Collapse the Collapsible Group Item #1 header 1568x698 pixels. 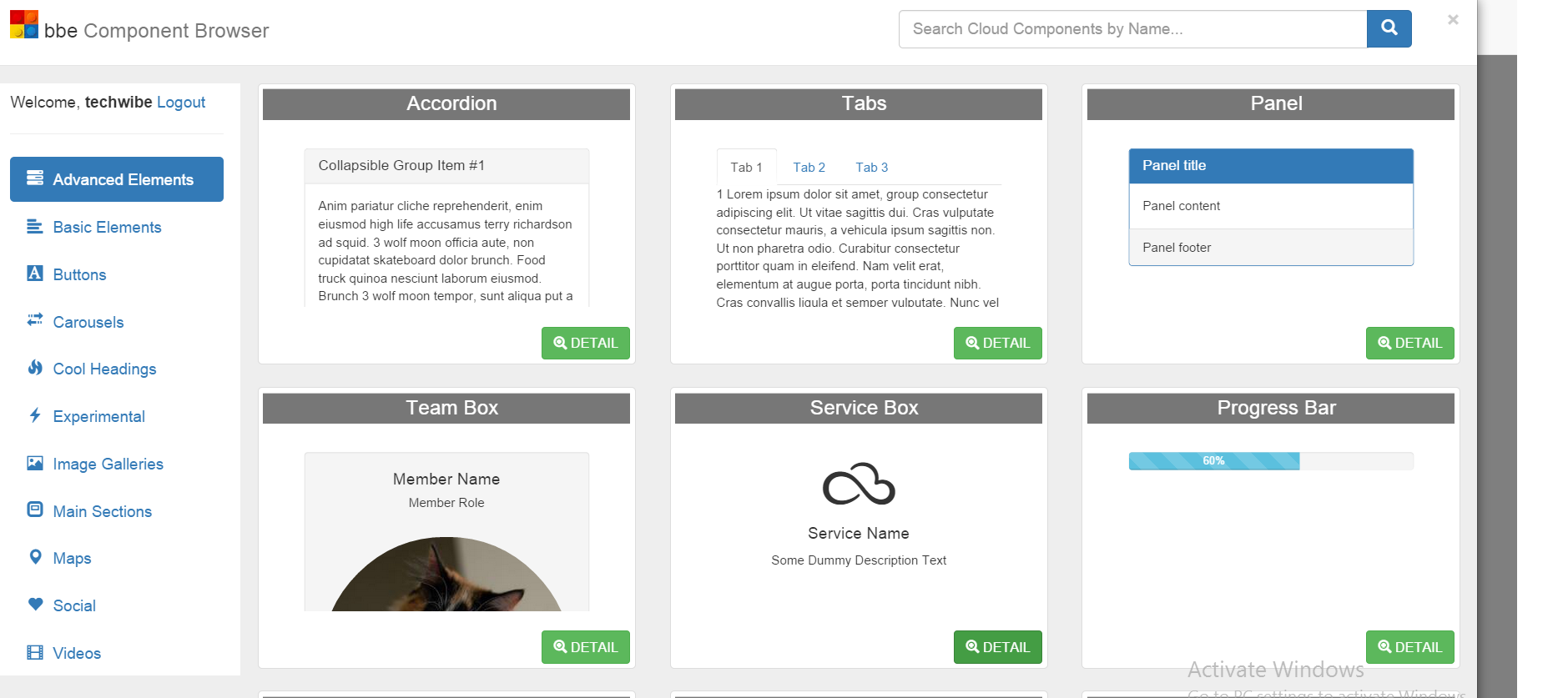(x=446, y=166)
